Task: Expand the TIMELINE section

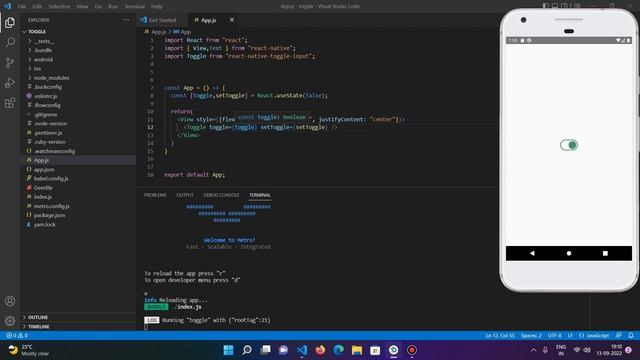Action: 38,327
